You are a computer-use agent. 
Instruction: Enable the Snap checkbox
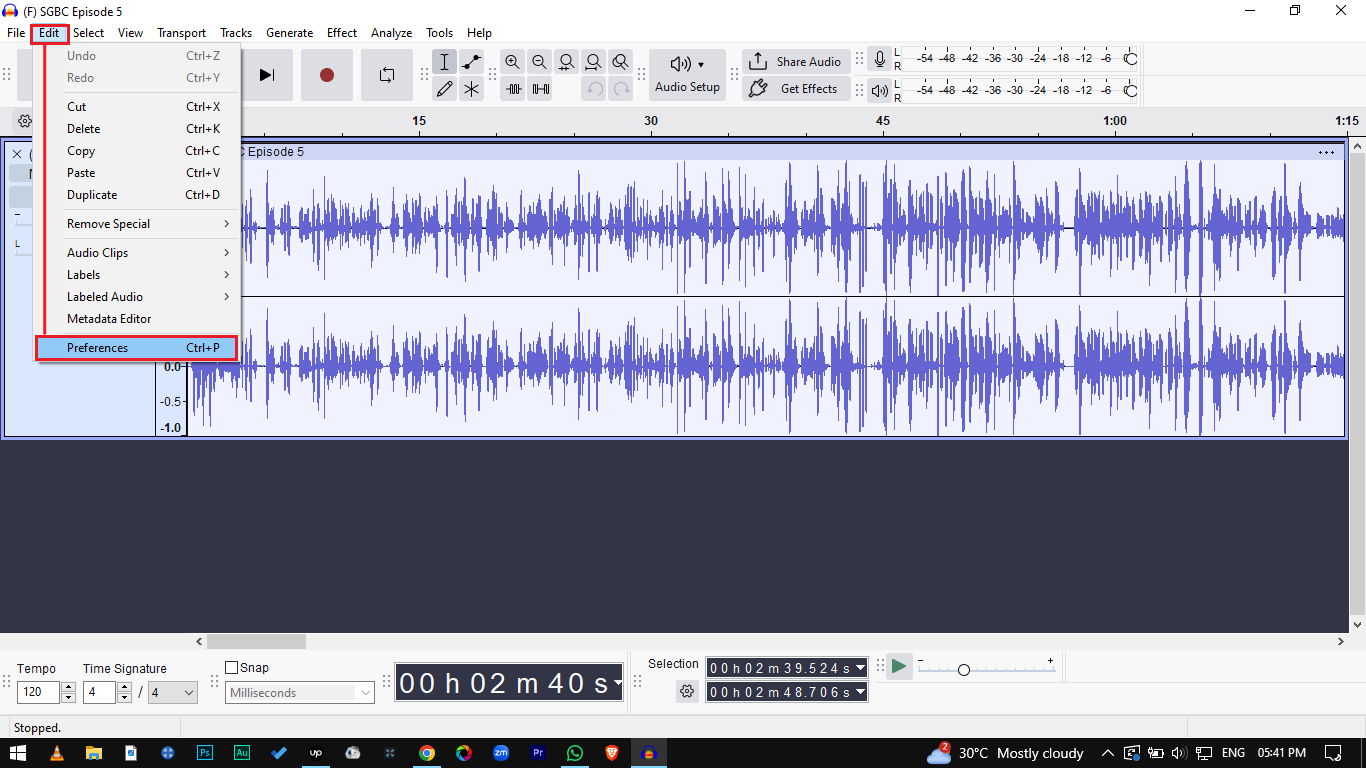click(232, 668)
